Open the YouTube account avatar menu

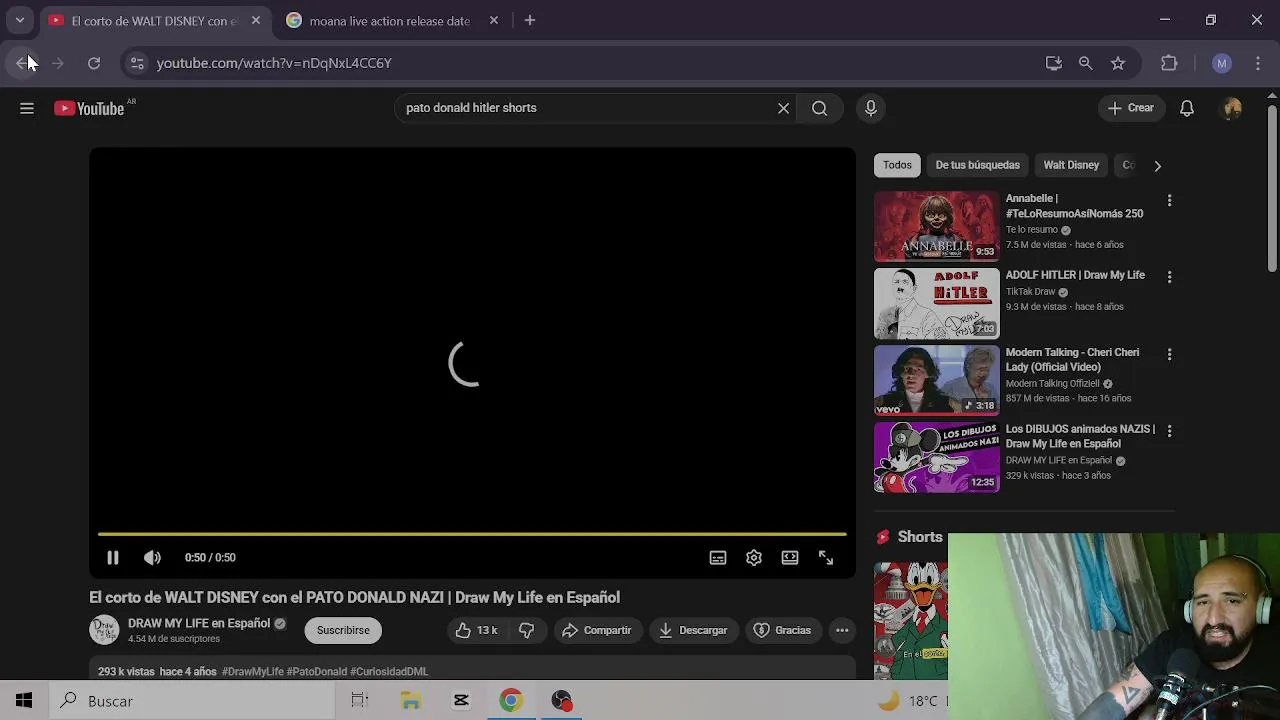[1232, 108]
